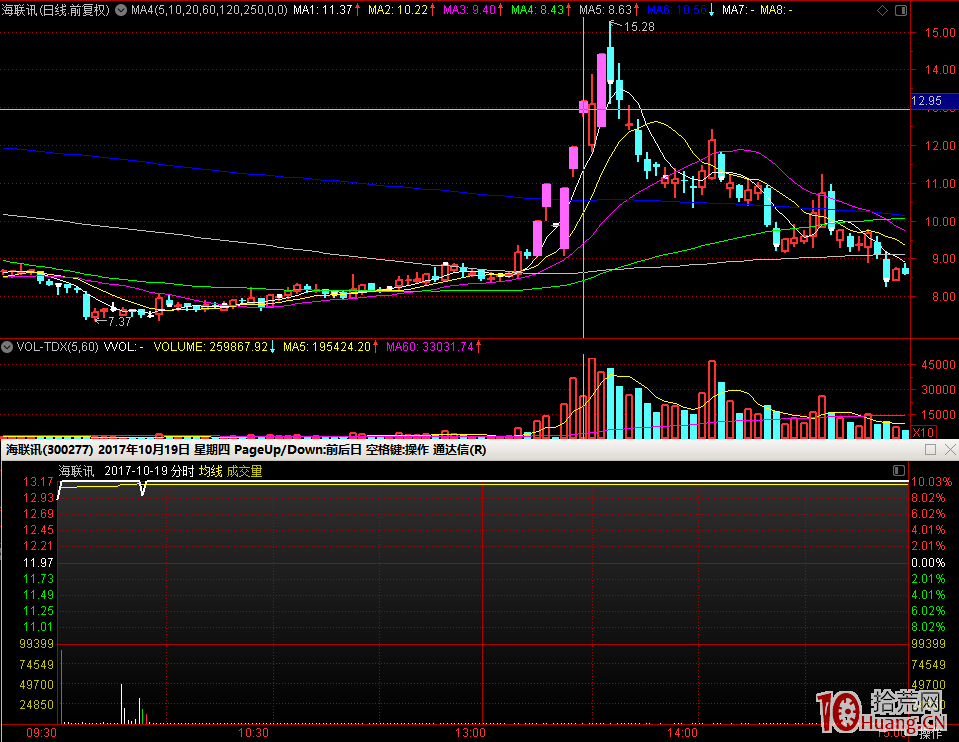This screenshot has width=959, height=742.
Task: Click the X10 volume scale box
Action: [x=924, y=432]
